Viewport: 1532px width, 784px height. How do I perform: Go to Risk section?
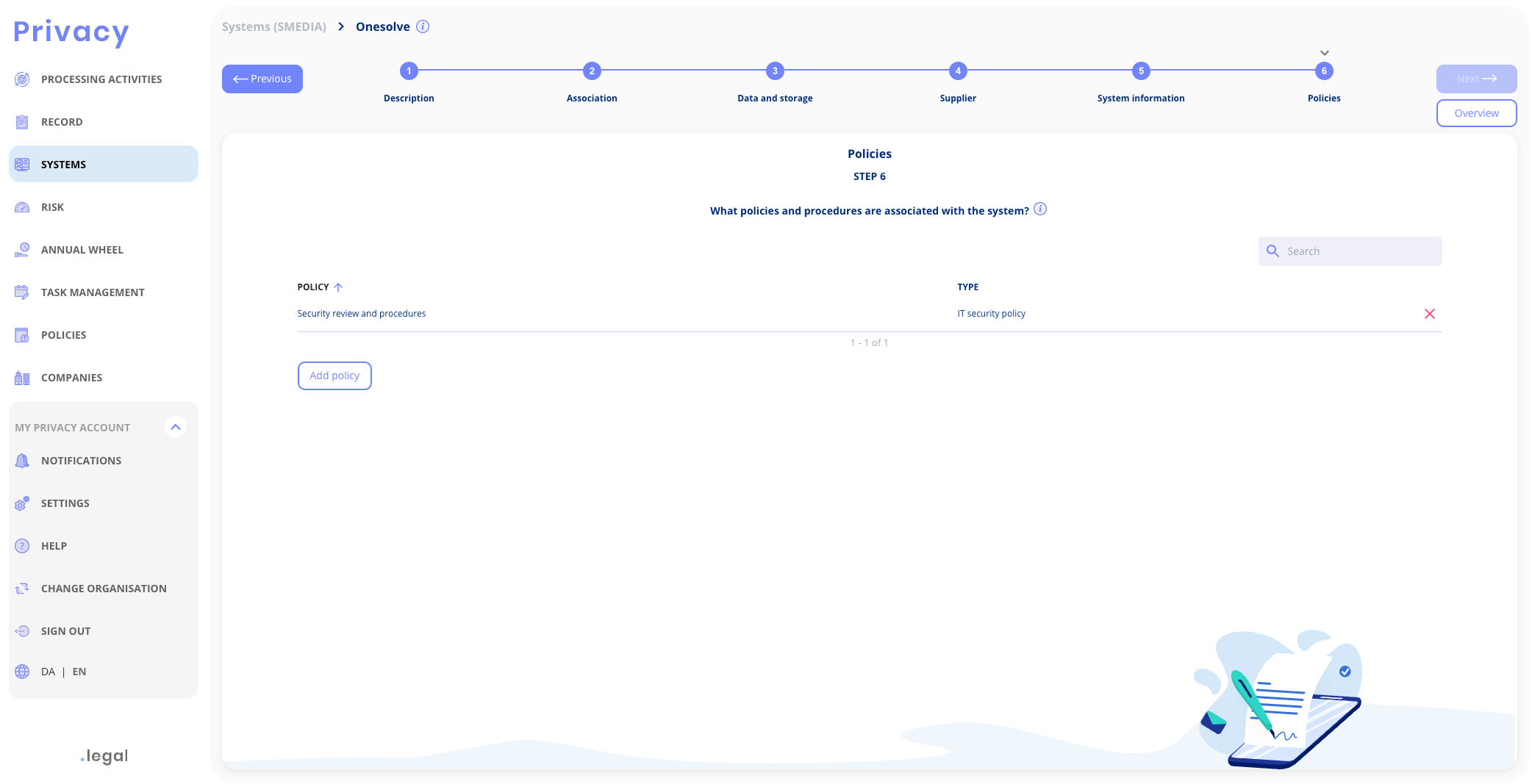104,207
